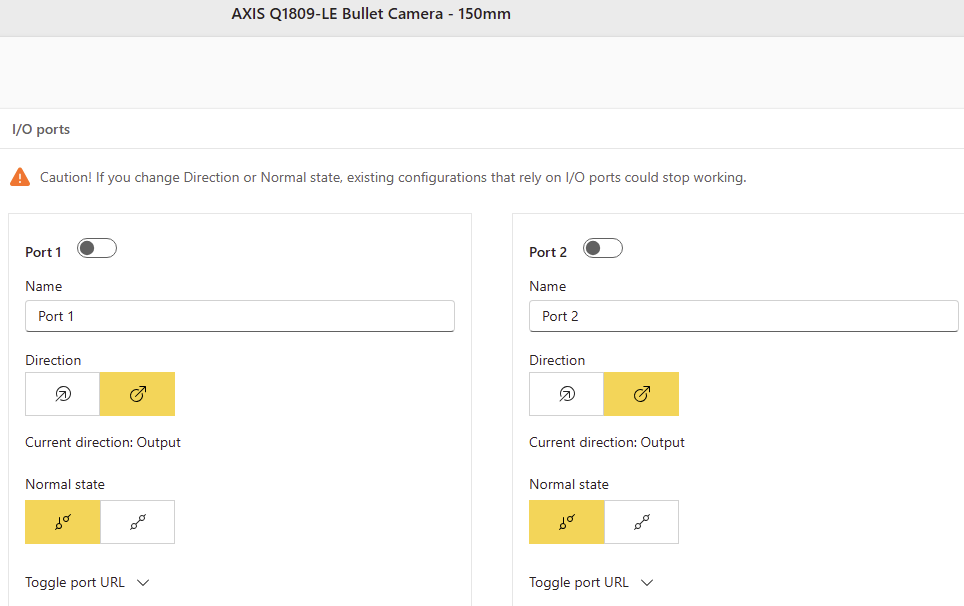Select open circuit normal state for Port 1

63,522
